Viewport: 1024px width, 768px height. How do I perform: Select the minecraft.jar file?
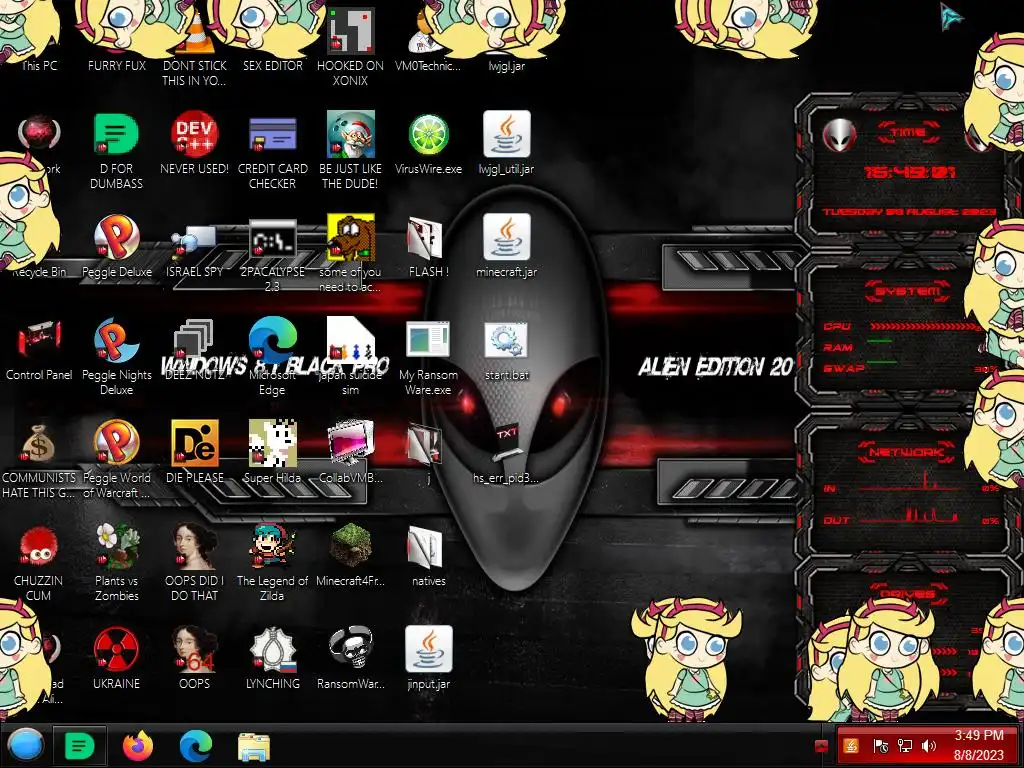click(506, 237)
